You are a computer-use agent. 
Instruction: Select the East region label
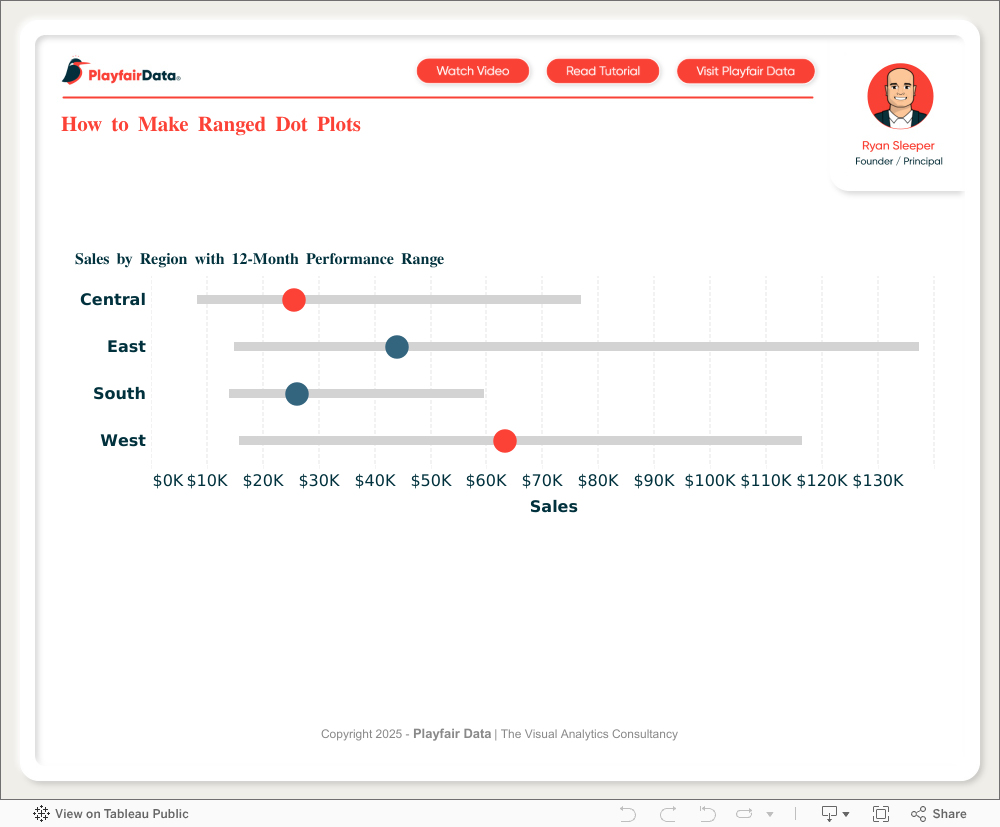click(x=126, y=346)
